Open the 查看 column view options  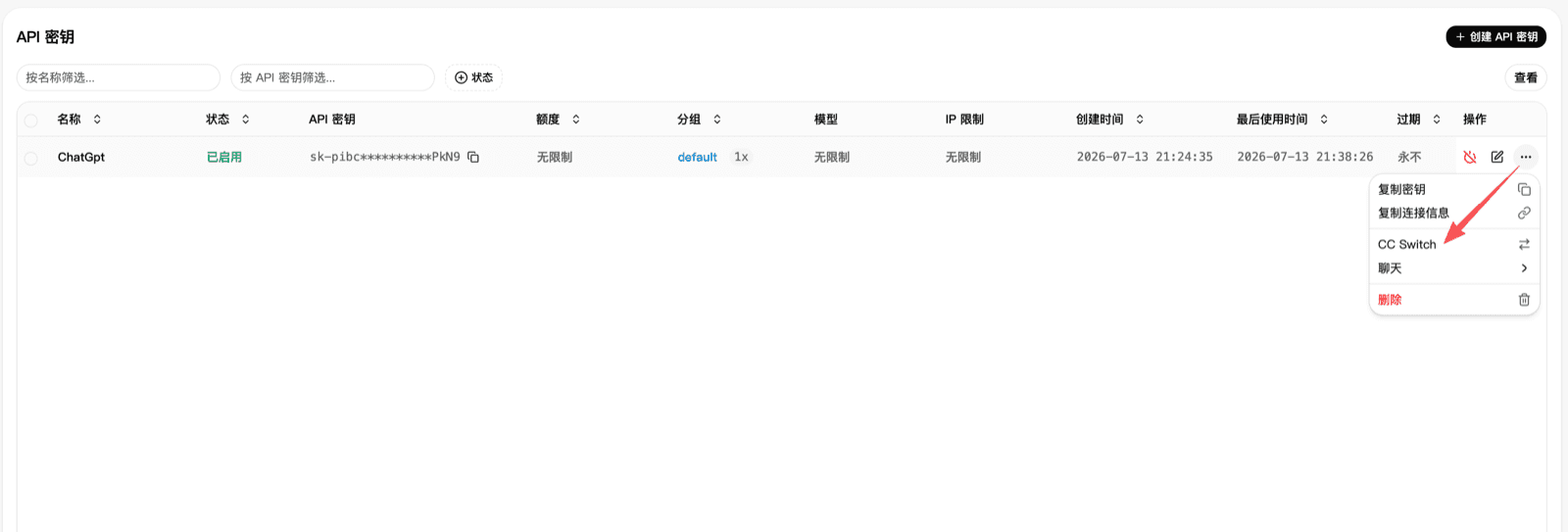tap(1525, 77)
